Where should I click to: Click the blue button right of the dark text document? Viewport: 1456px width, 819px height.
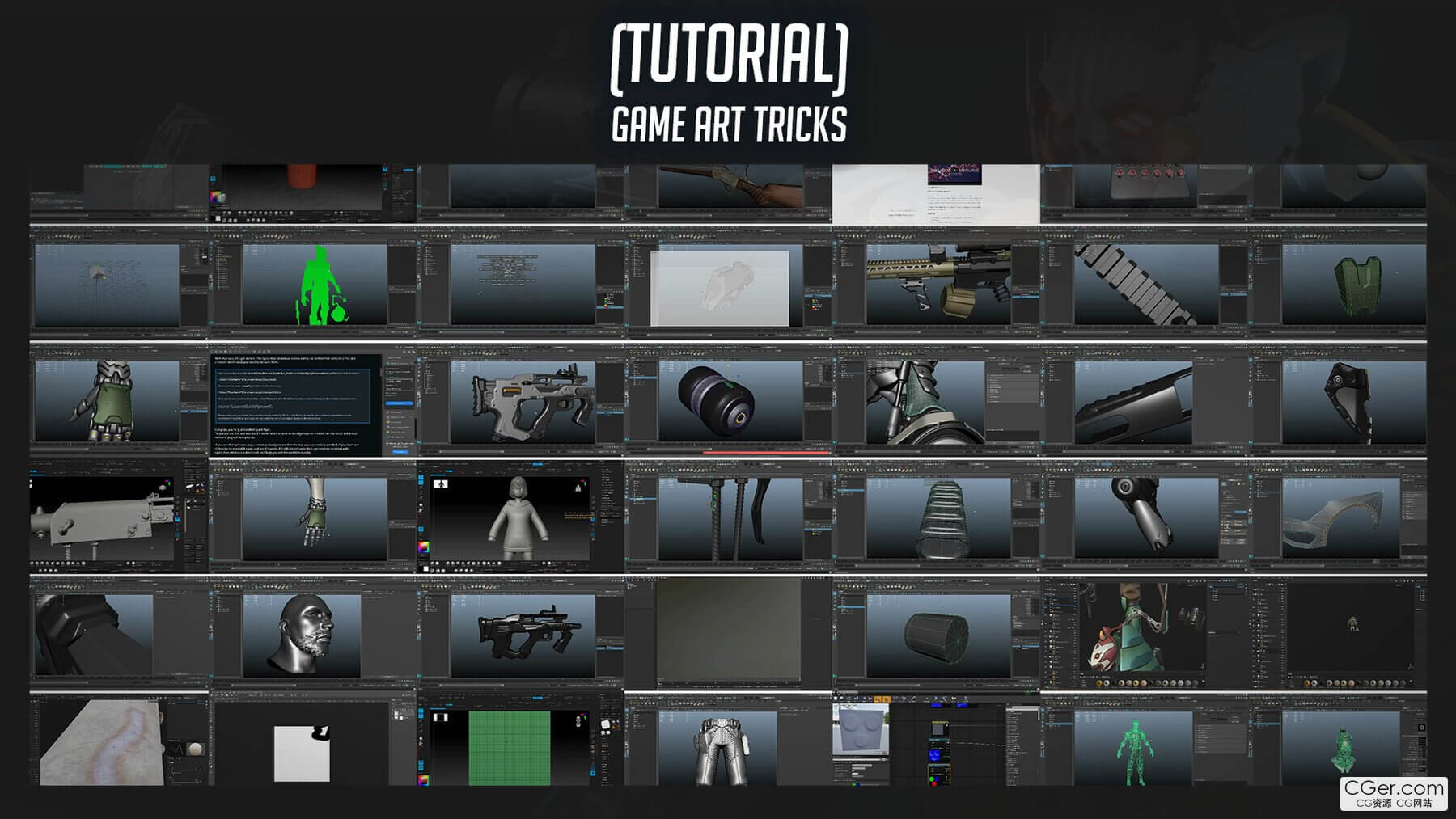[399, 403]
